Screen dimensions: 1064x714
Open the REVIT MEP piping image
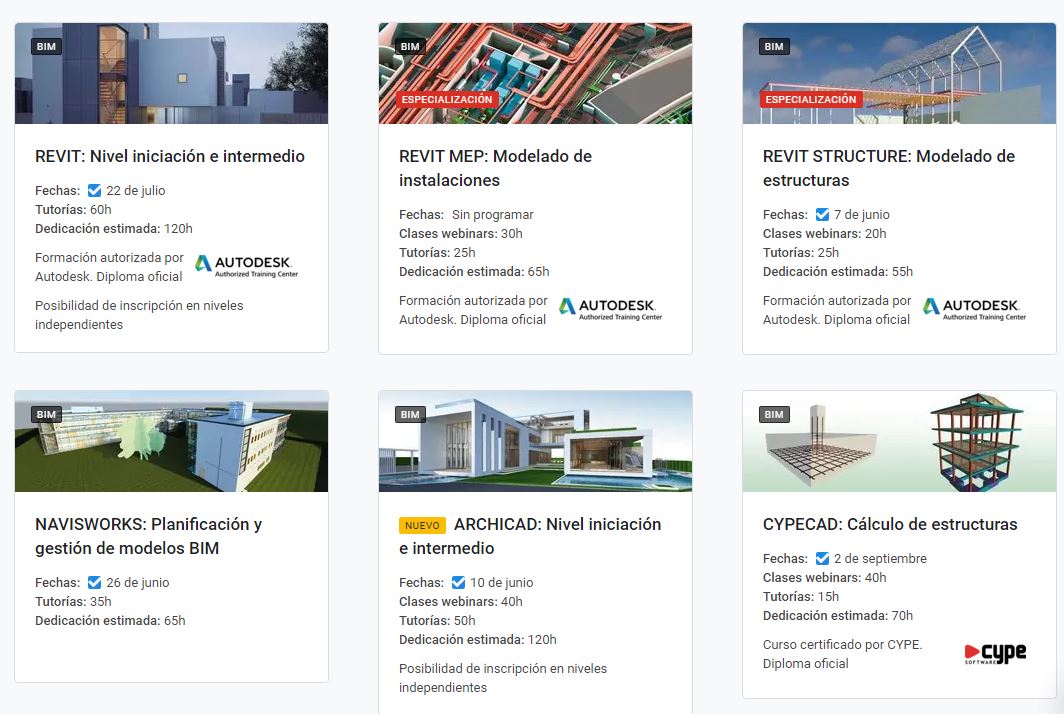pos(535,73)
